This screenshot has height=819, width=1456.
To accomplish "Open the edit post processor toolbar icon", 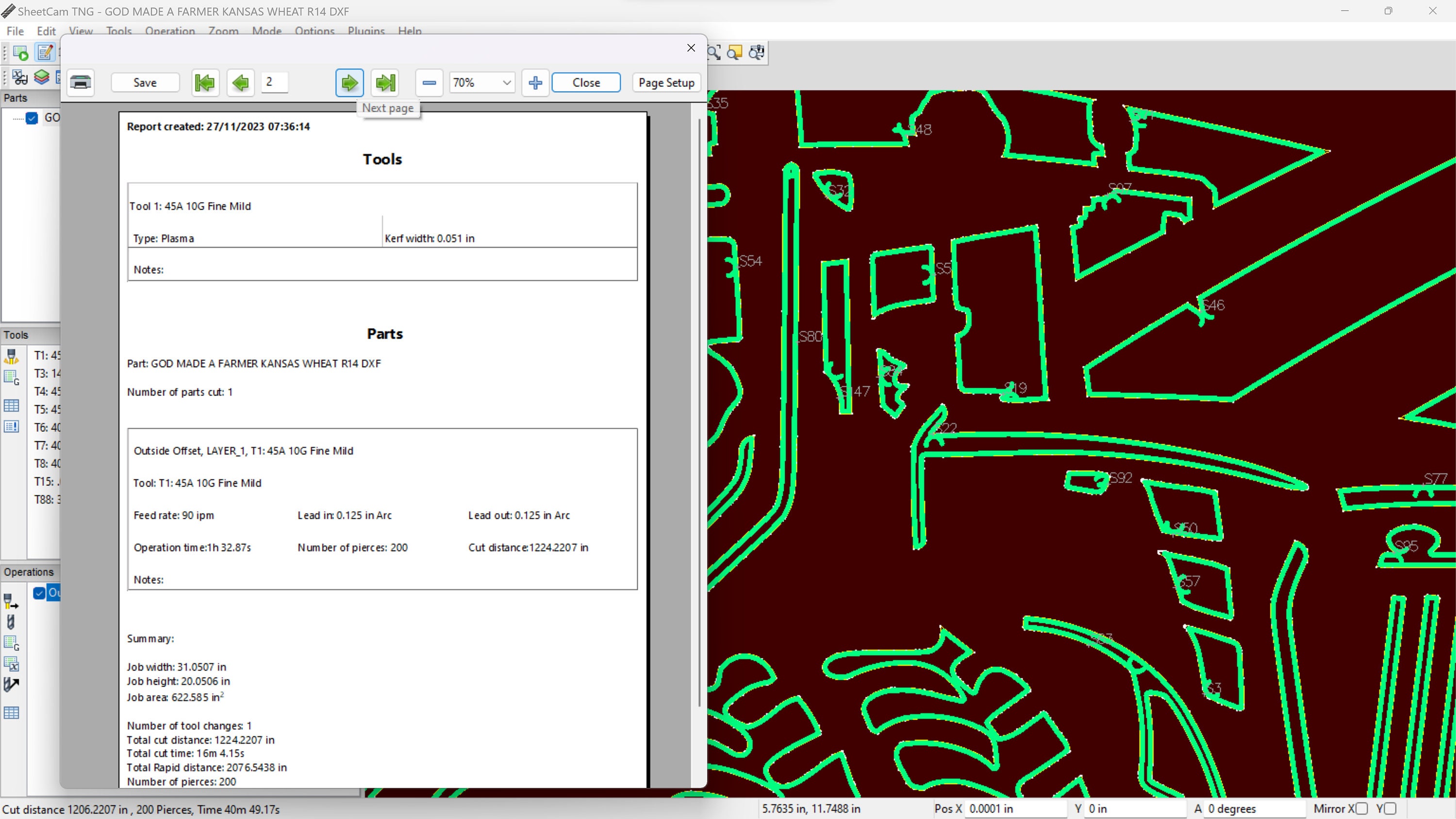I will tap(45, 52).
